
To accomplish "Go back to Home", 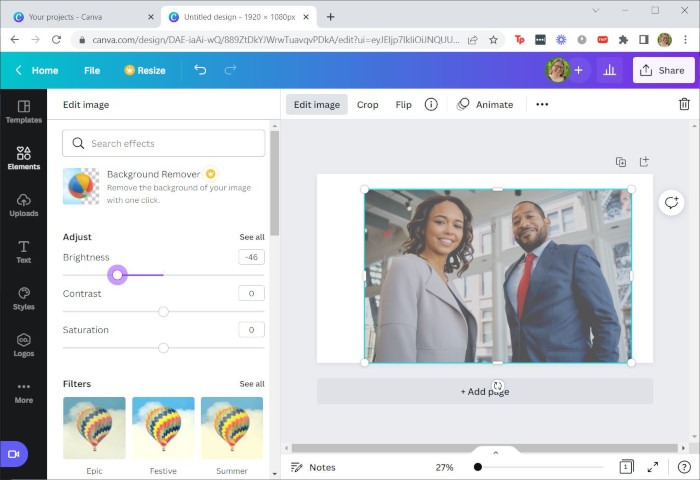I will 38,71.
